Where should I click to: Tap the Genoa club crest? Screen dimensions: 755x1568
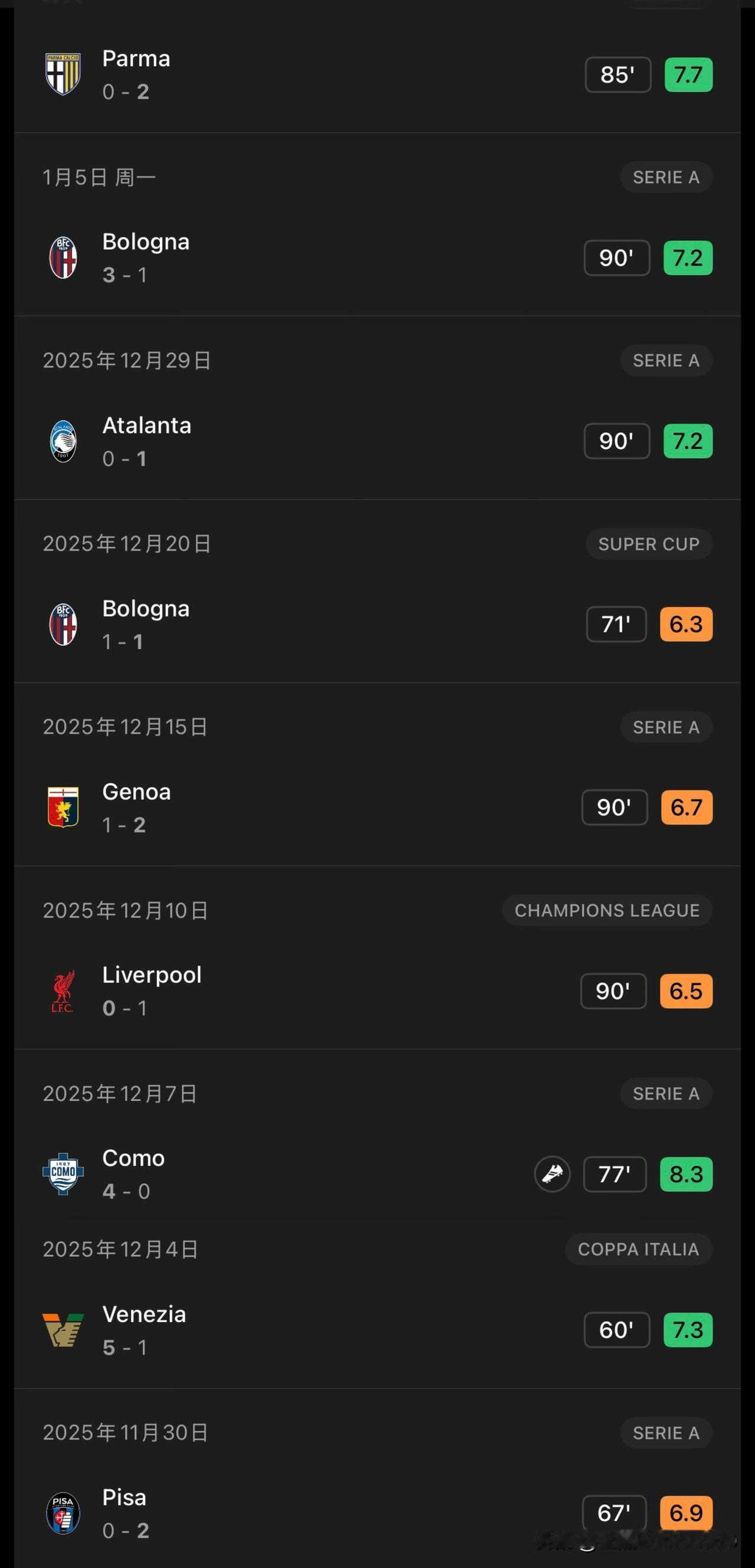[x=63, y=807]
